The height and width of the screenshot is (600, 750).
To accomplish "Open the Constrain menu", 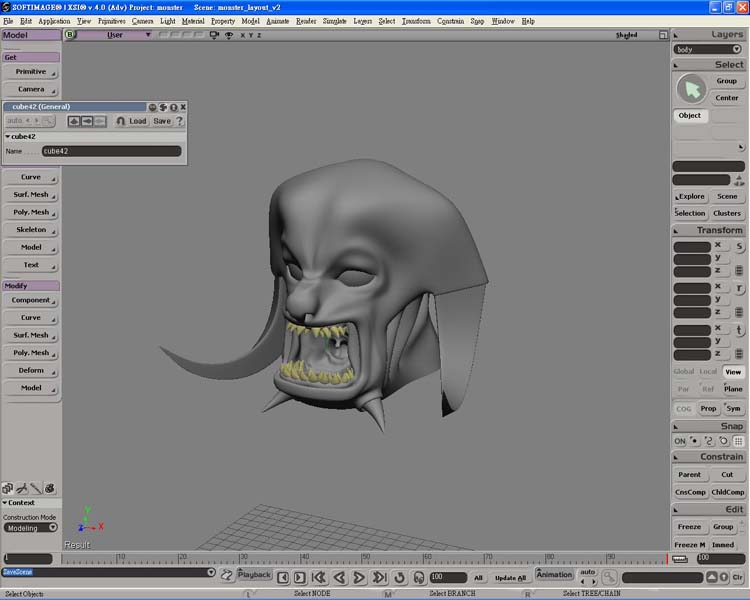I will [450, 21].
